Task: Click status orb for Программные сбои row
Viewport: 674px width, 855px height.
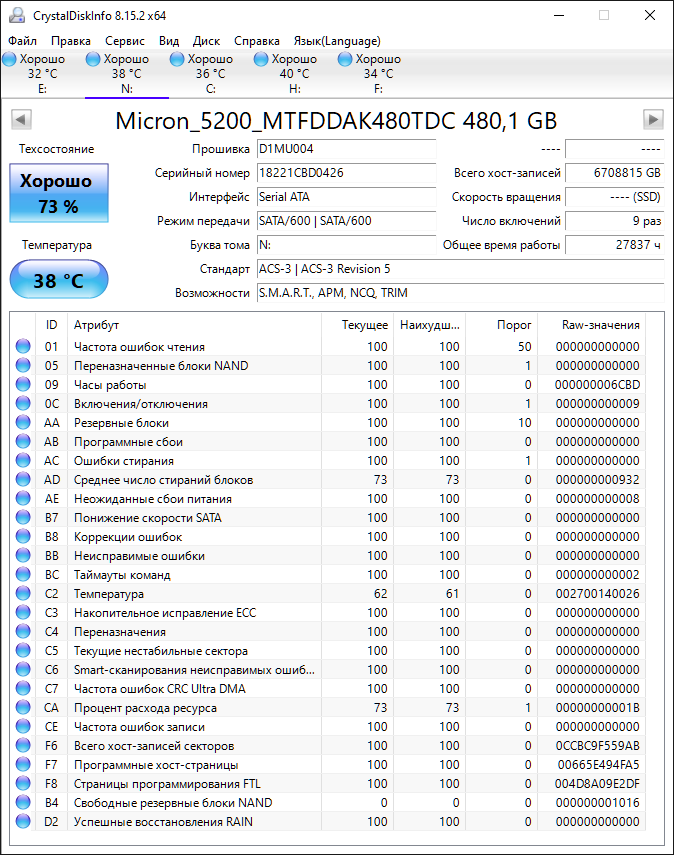Action: click(x=23, y=441)
